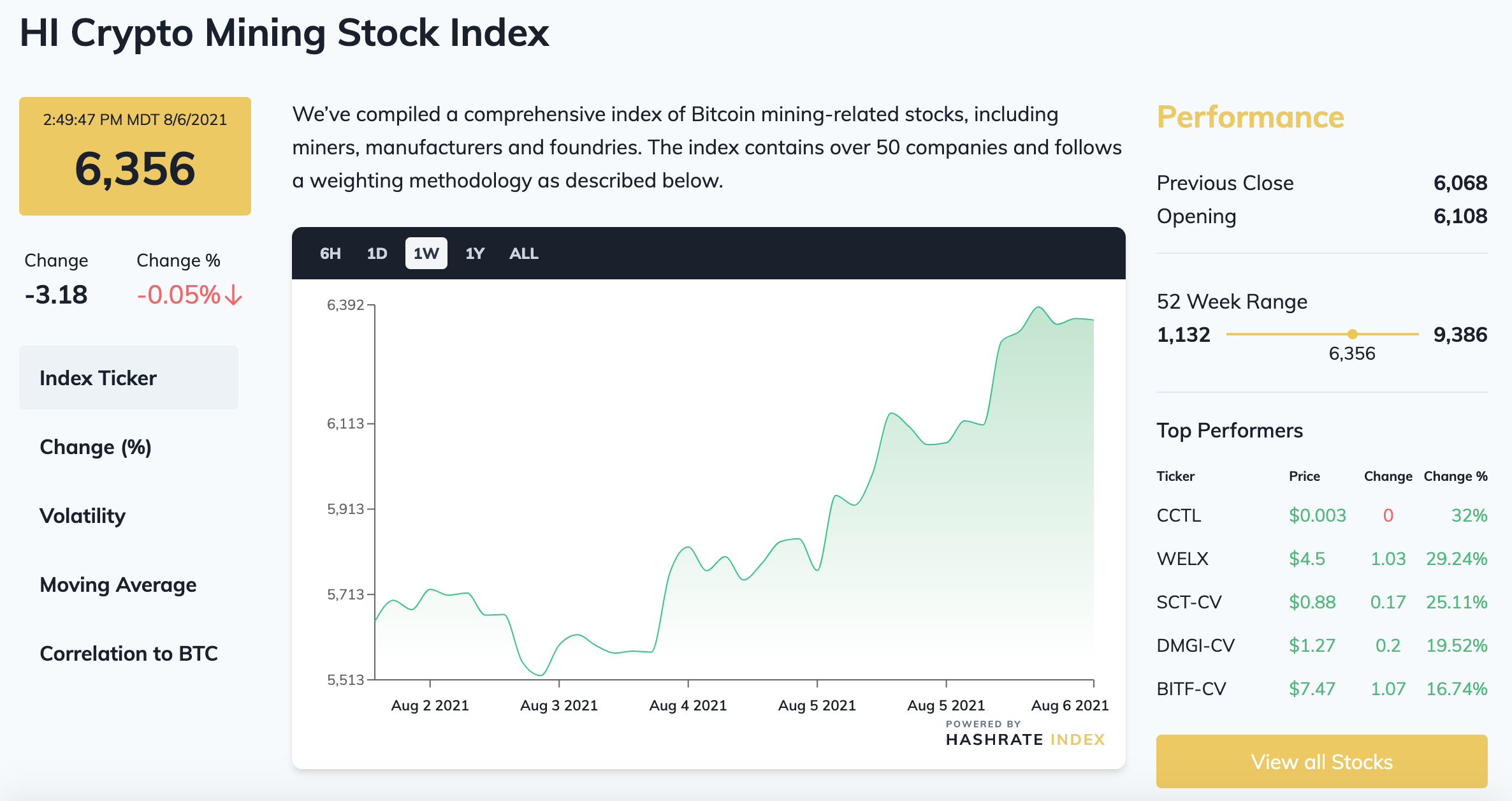Open the Correlation to BTC sidebar item
Screen dimensions: 1512x801
coord(129,653)
